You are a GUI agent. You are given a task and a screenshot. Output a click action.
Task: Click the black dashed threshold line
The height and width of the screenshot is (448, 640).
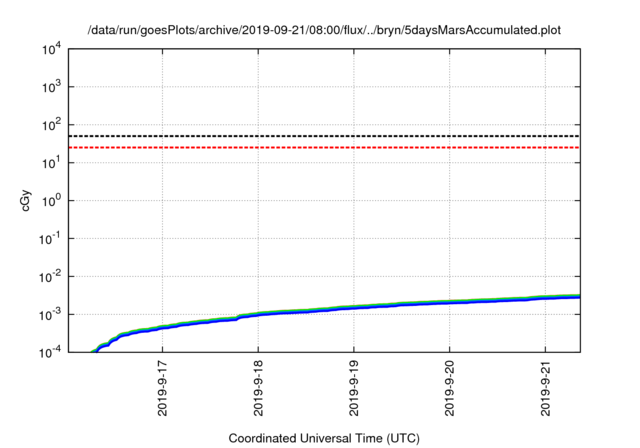[324, 136]
